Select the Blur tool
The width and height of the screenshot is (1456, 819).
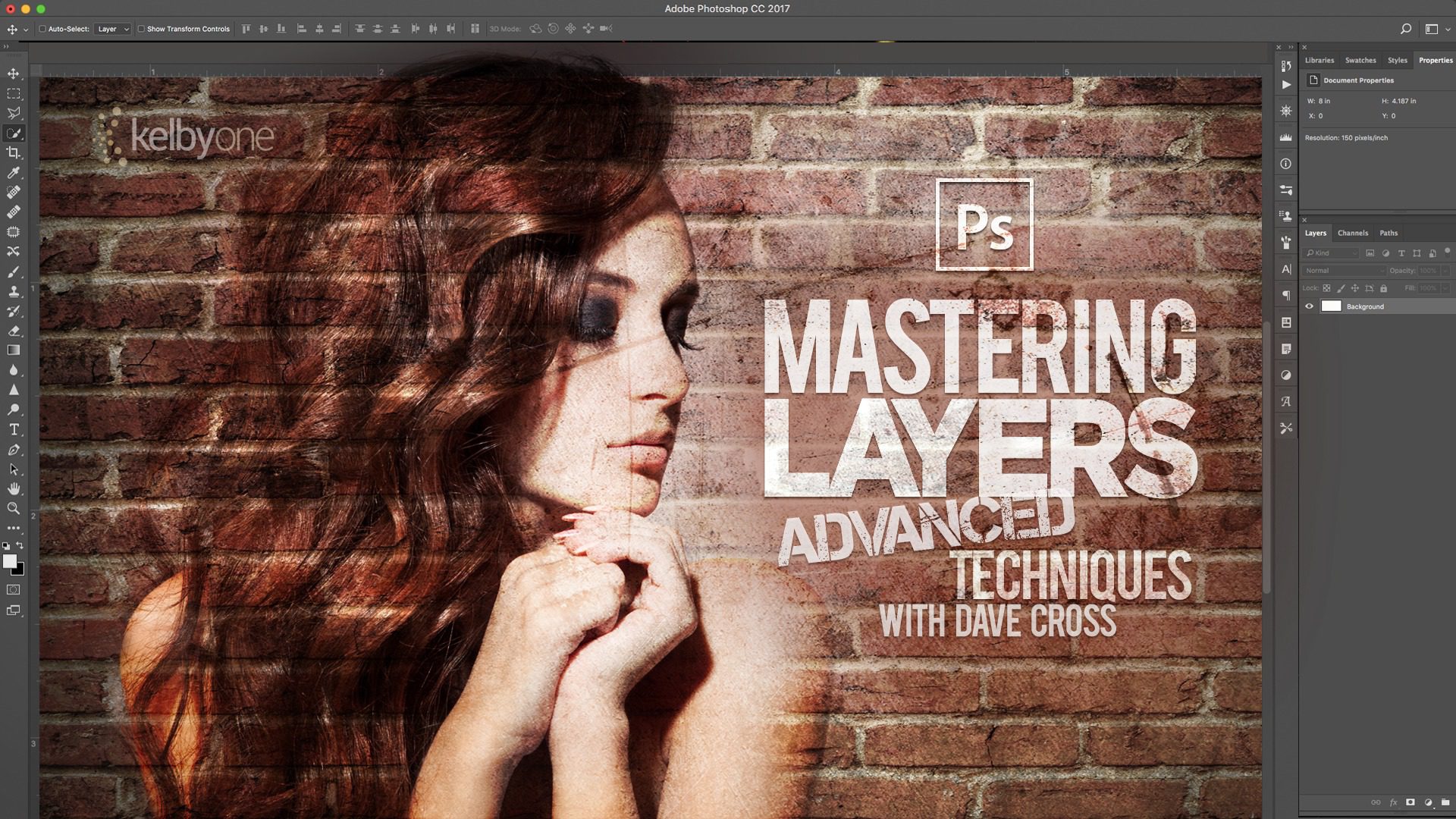(x=14, y=370)
